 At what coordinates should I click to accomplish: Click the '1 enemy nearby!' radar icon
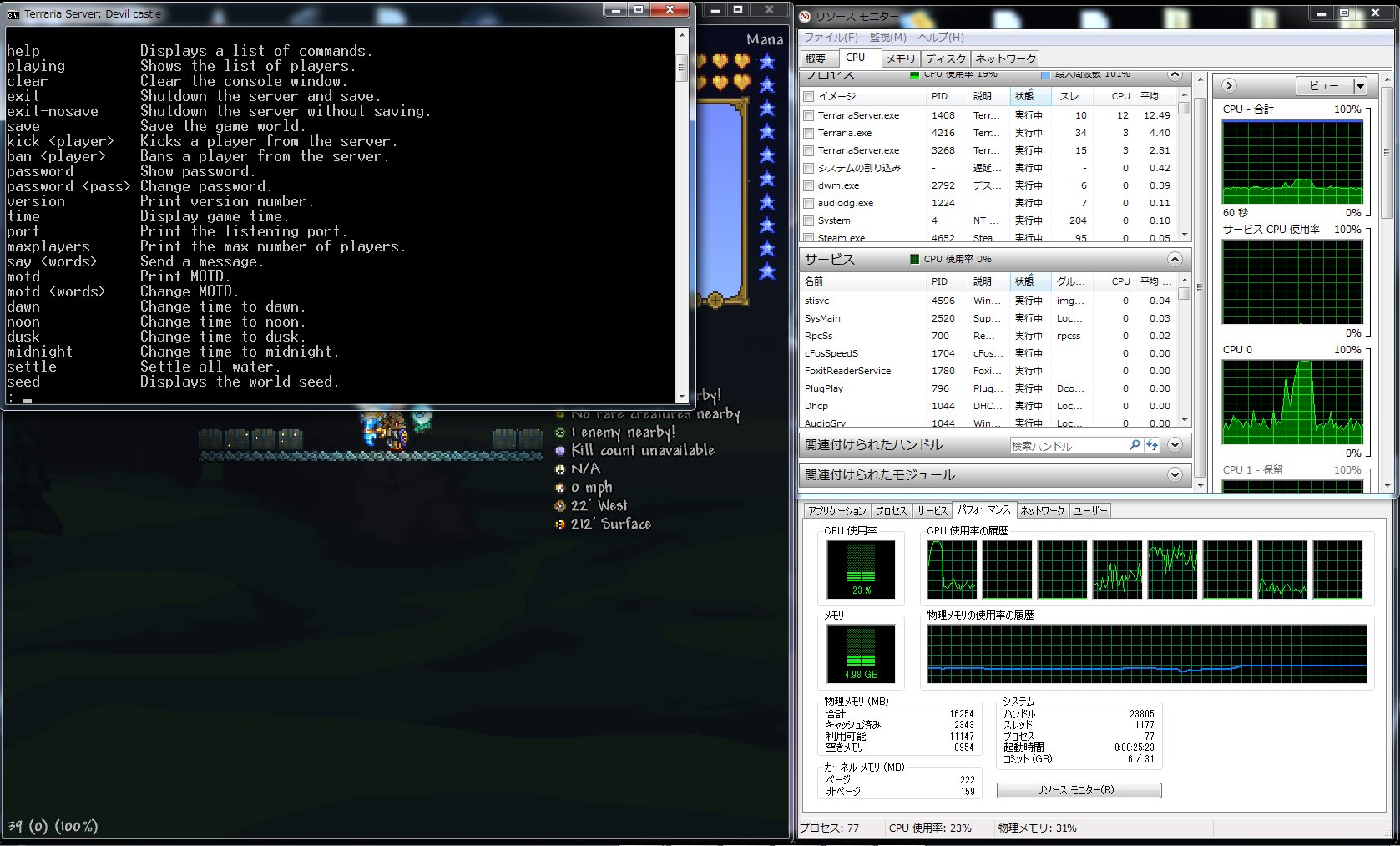pyautogui.click(x=560, y=433)
